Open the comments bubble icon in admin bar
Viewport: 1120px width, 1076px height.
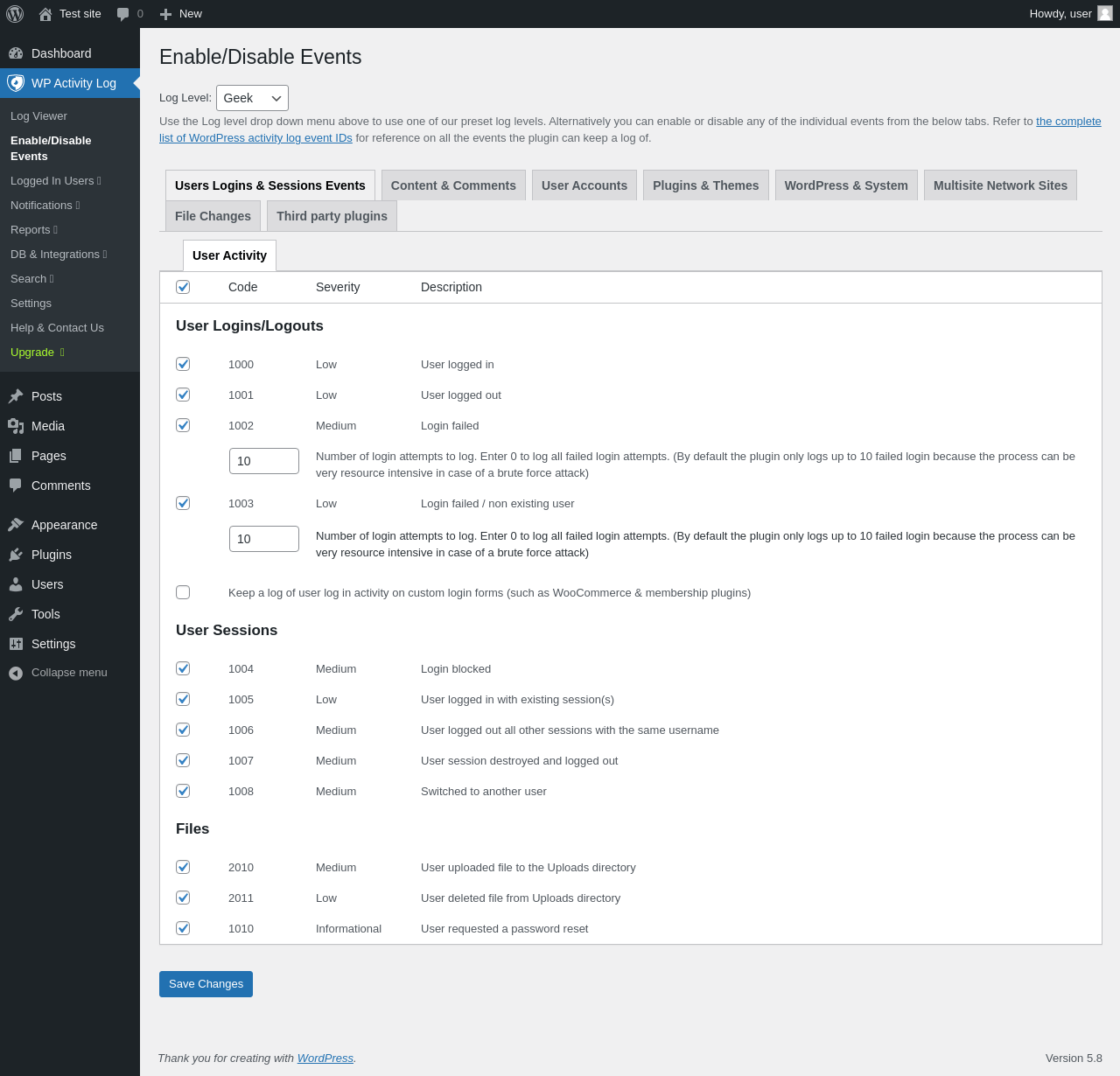point(123,14)
